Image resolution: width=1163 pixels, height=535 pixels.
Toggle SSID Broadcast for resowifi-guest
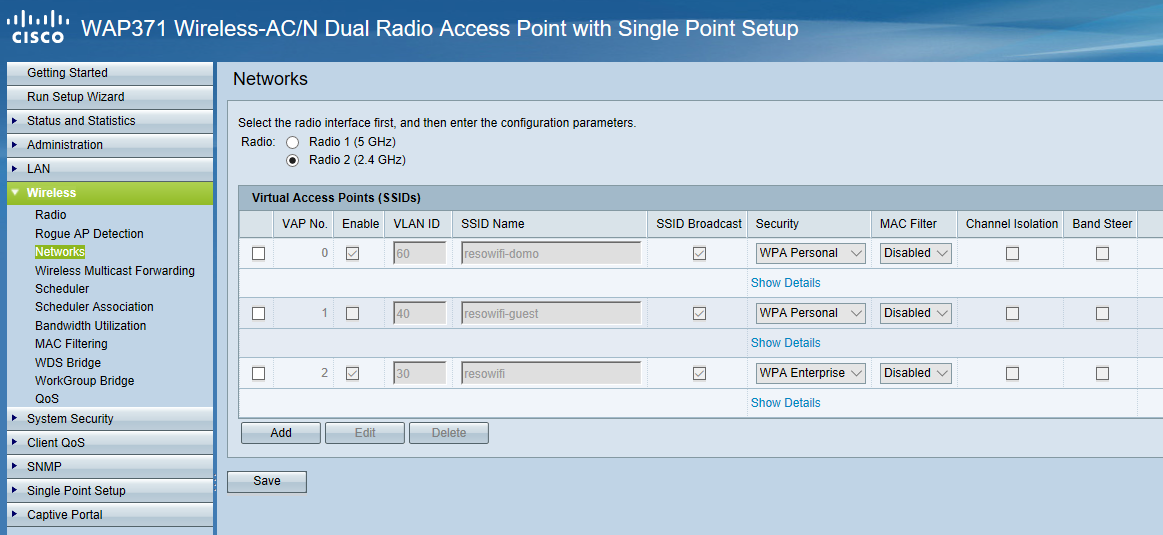(699, 313)
